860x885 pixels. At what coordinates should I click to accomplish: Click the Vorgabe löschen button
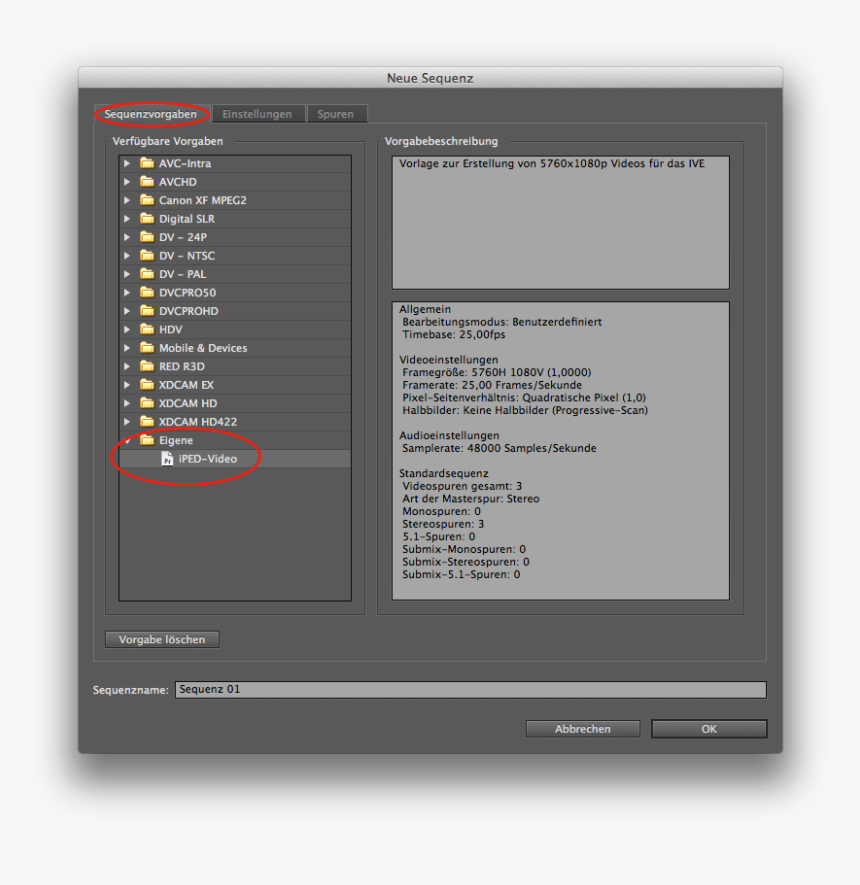[161, 639]
